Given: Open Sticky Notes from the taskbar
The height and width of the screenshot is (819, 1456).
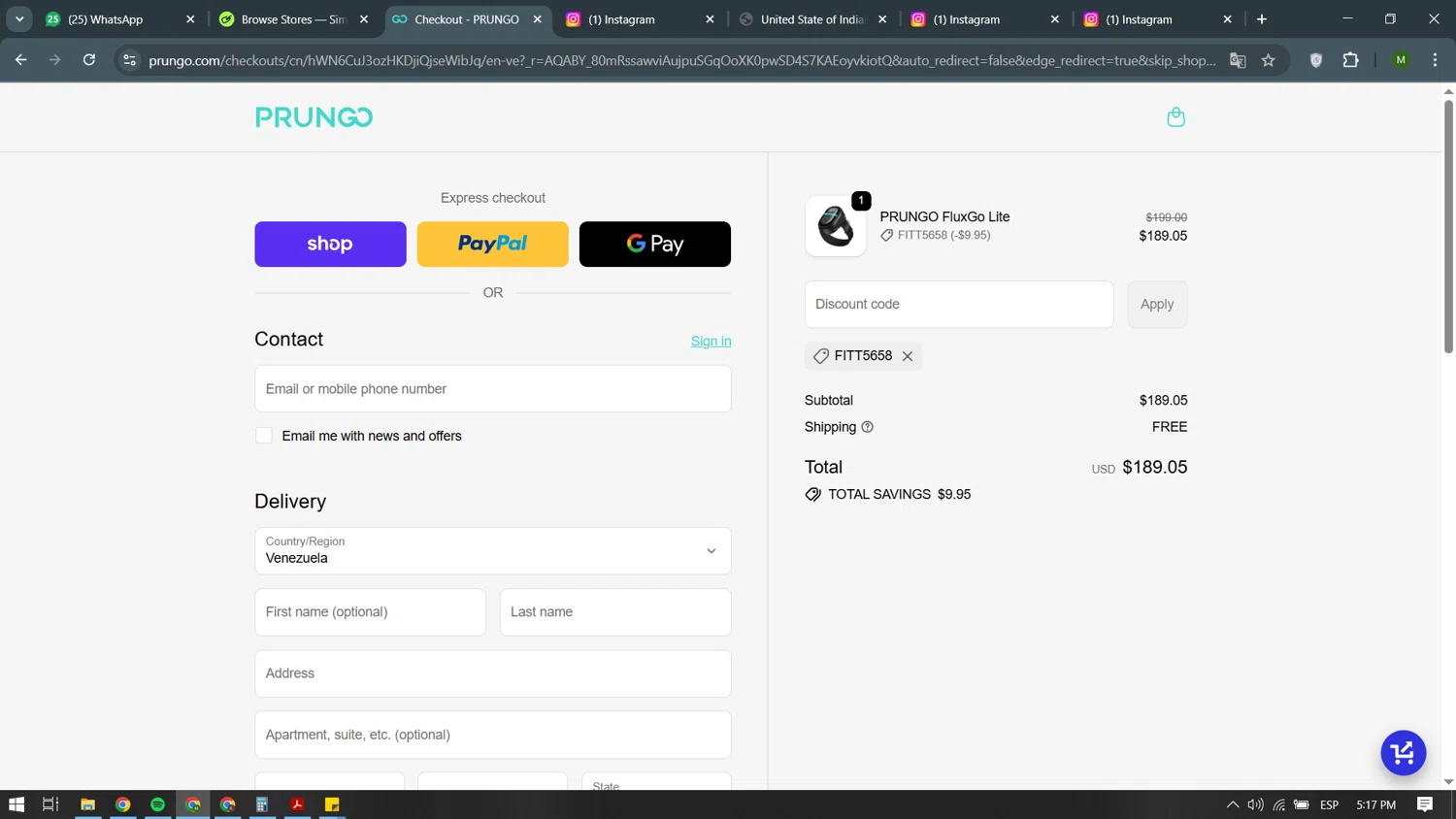Looking at the screenshot, I should tap(332, 804).
